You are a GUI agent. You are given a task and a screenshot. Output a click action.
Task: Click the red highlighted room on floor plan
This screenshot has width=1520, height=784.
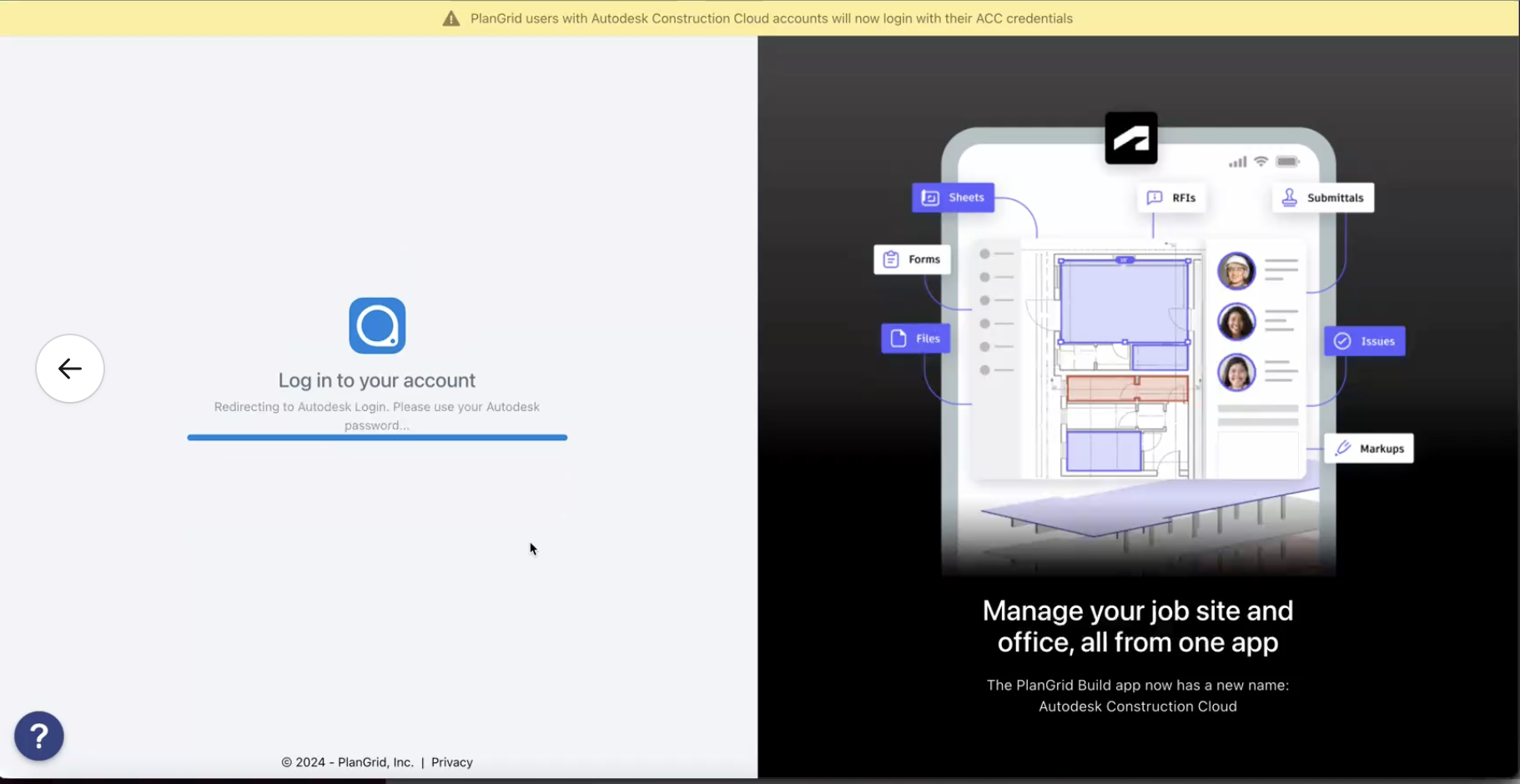point(1127,389)
